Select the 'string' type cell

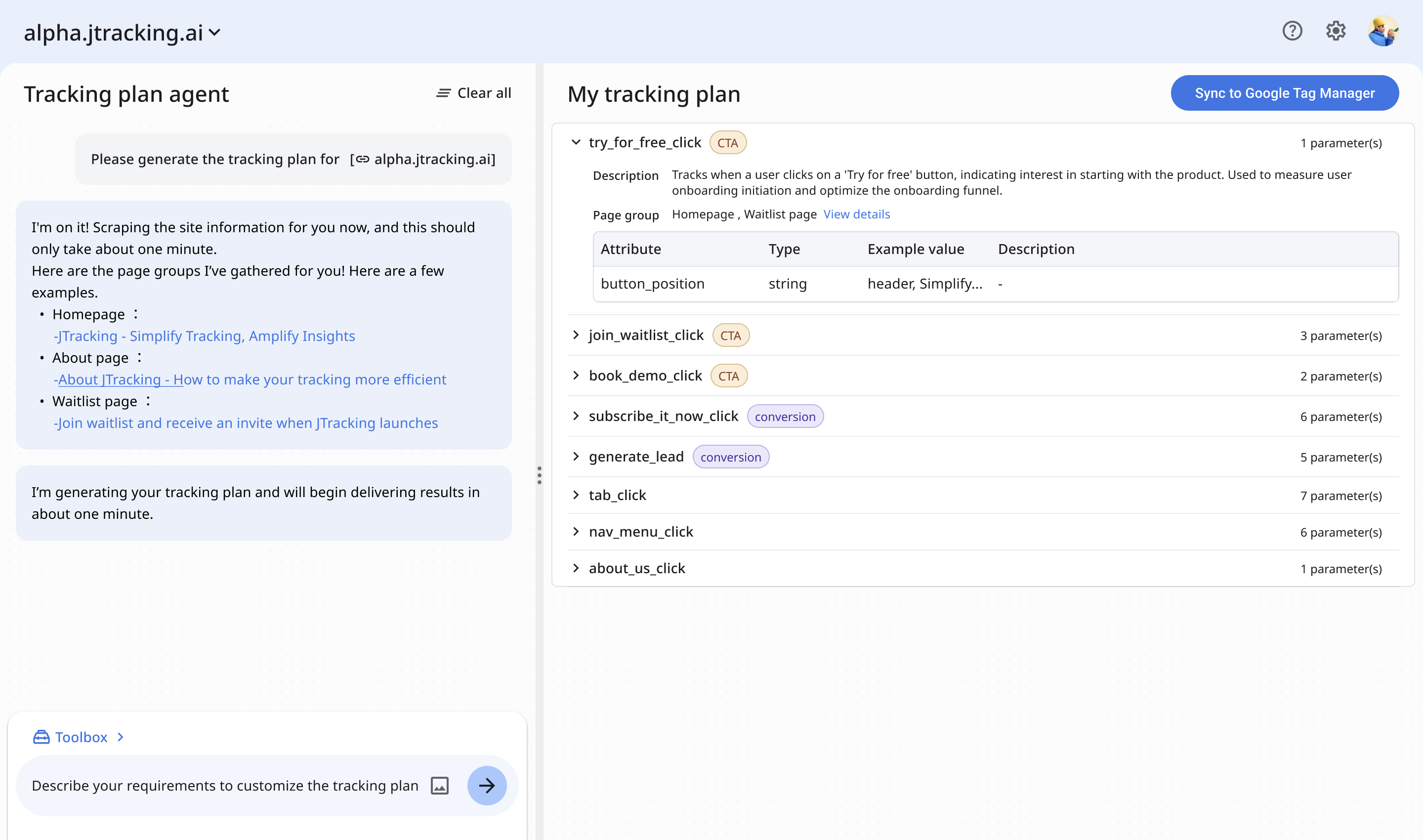(x=788, y=284)
